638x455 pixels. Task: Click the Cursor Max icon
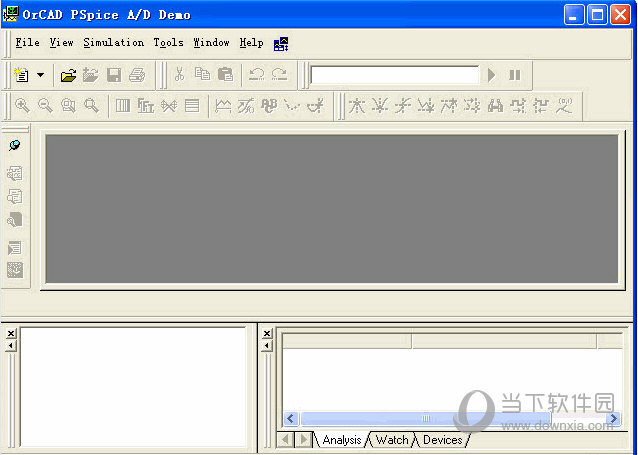[x=449, y=106]
